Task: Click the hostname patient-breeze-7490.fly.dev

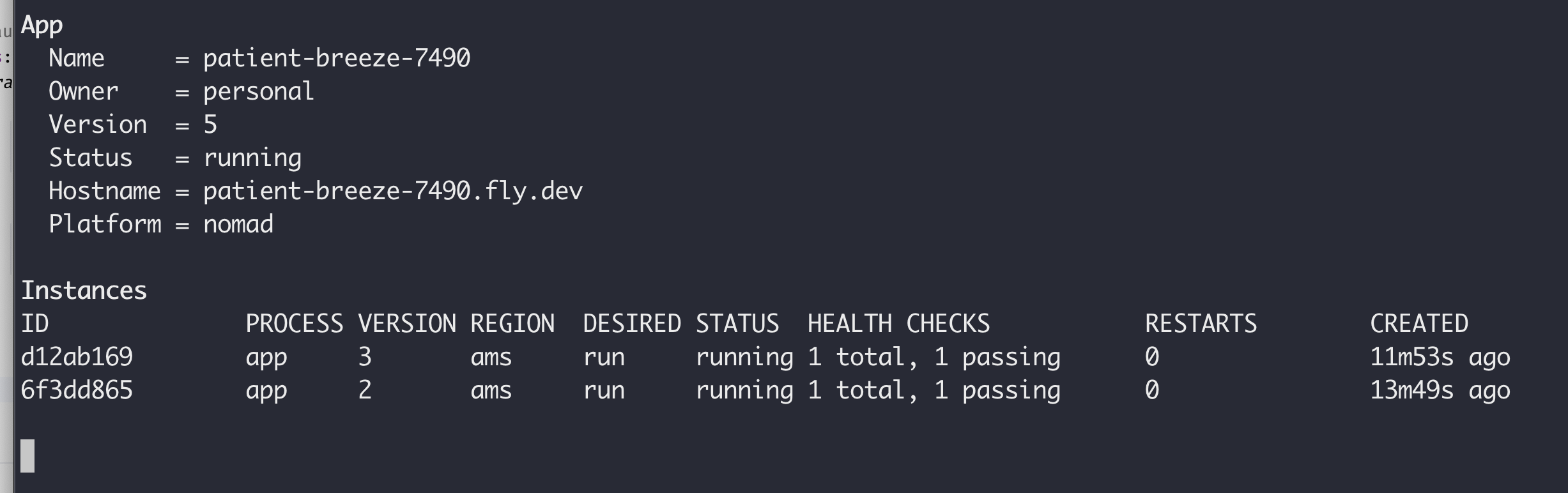Action: click(392, 191)
